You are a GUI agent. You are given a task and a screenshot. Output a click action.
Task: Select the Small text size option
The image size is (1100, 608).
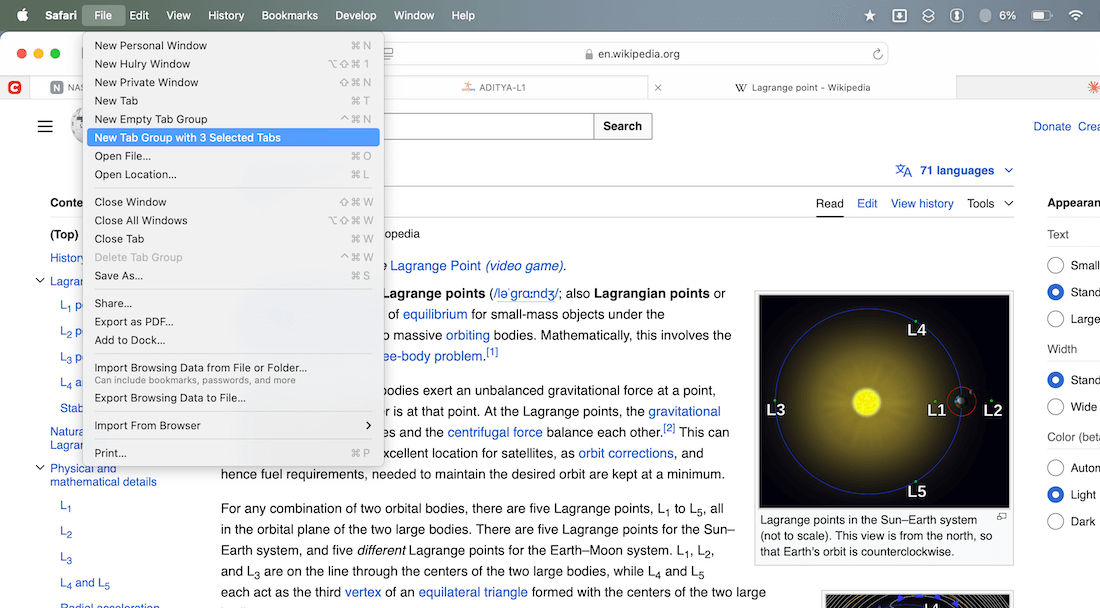tap(1055, 265)
